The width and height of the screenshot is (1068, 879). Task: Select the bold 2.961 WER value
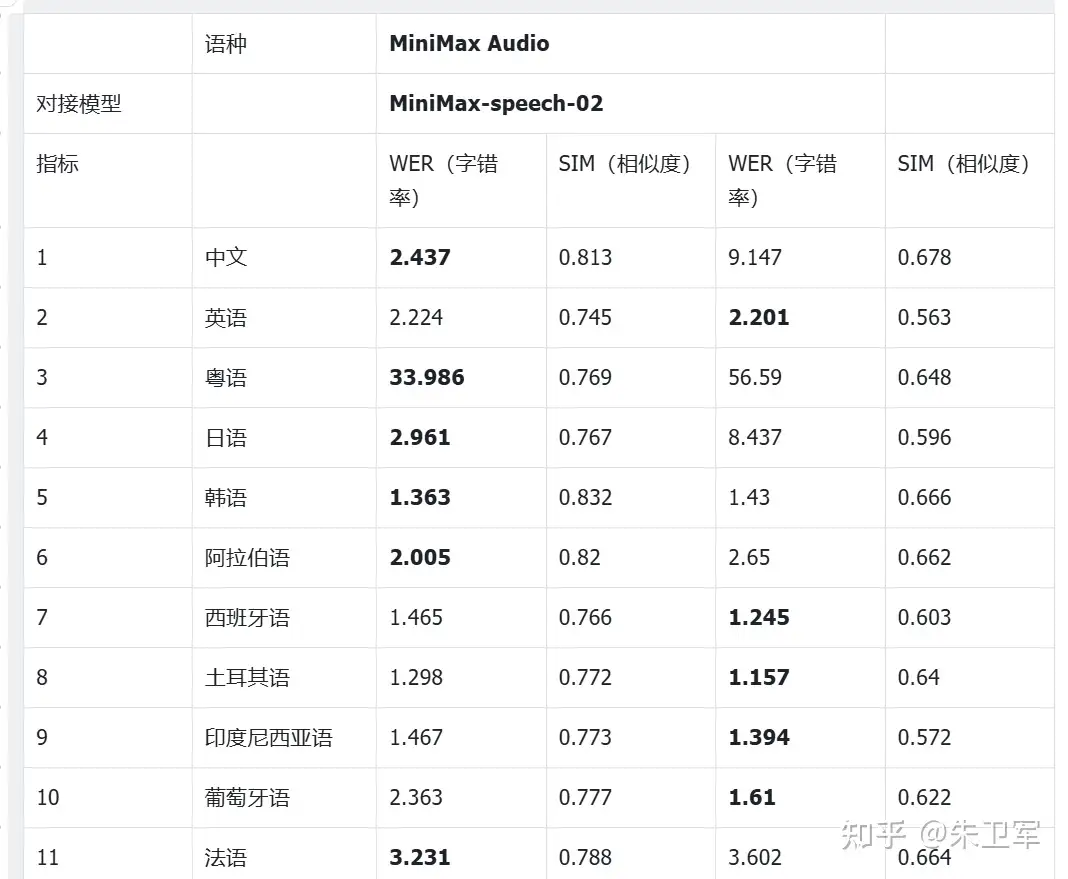click(420, 437)
